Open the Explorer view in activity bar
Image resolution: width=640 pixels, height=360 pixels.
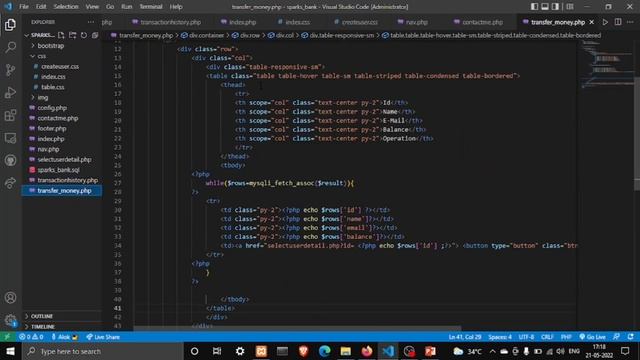tap(10, 25)
